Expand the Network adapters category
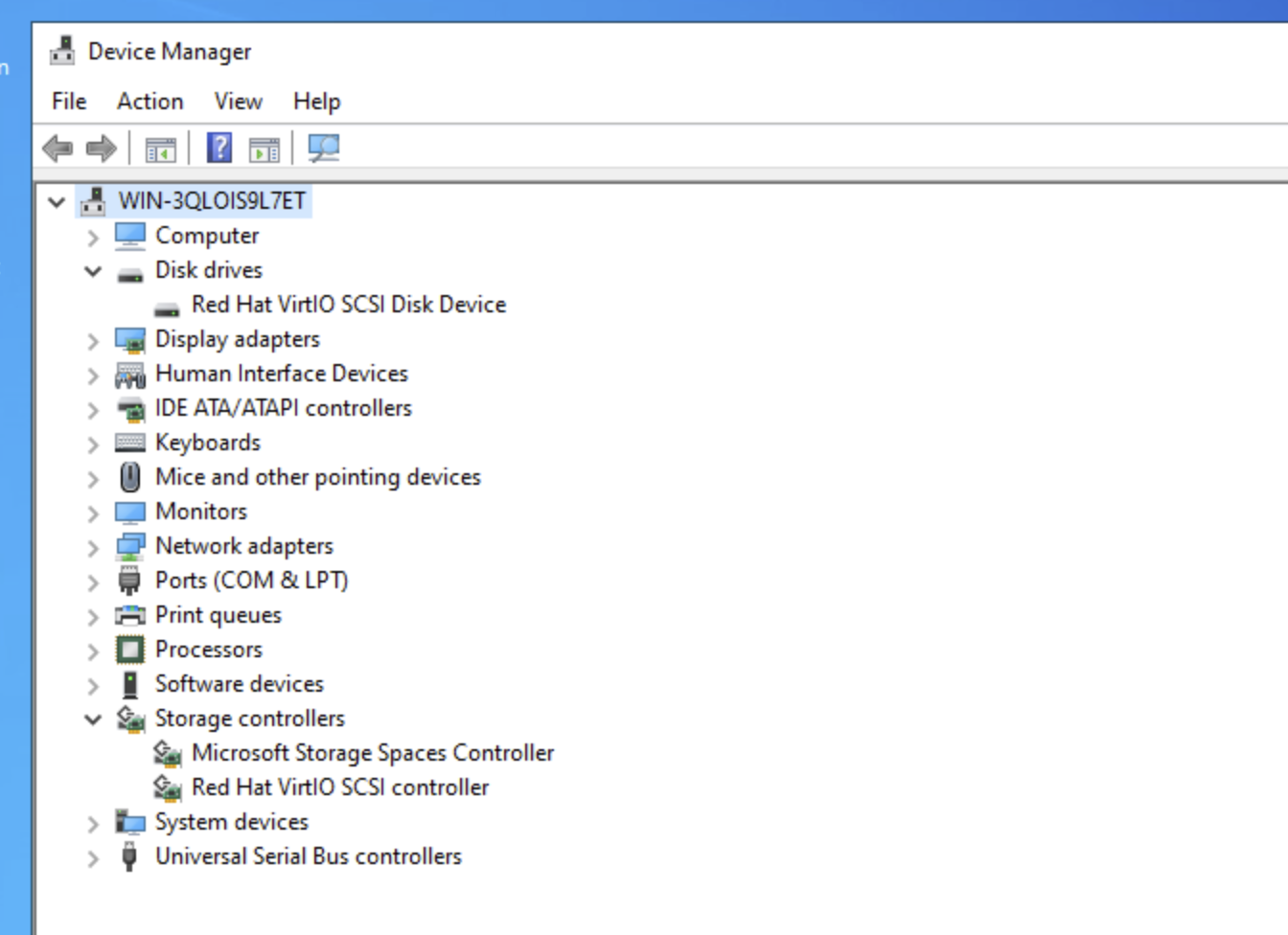Image resolution: width=1288 pixels, height=935 pixels. point(93,547)
